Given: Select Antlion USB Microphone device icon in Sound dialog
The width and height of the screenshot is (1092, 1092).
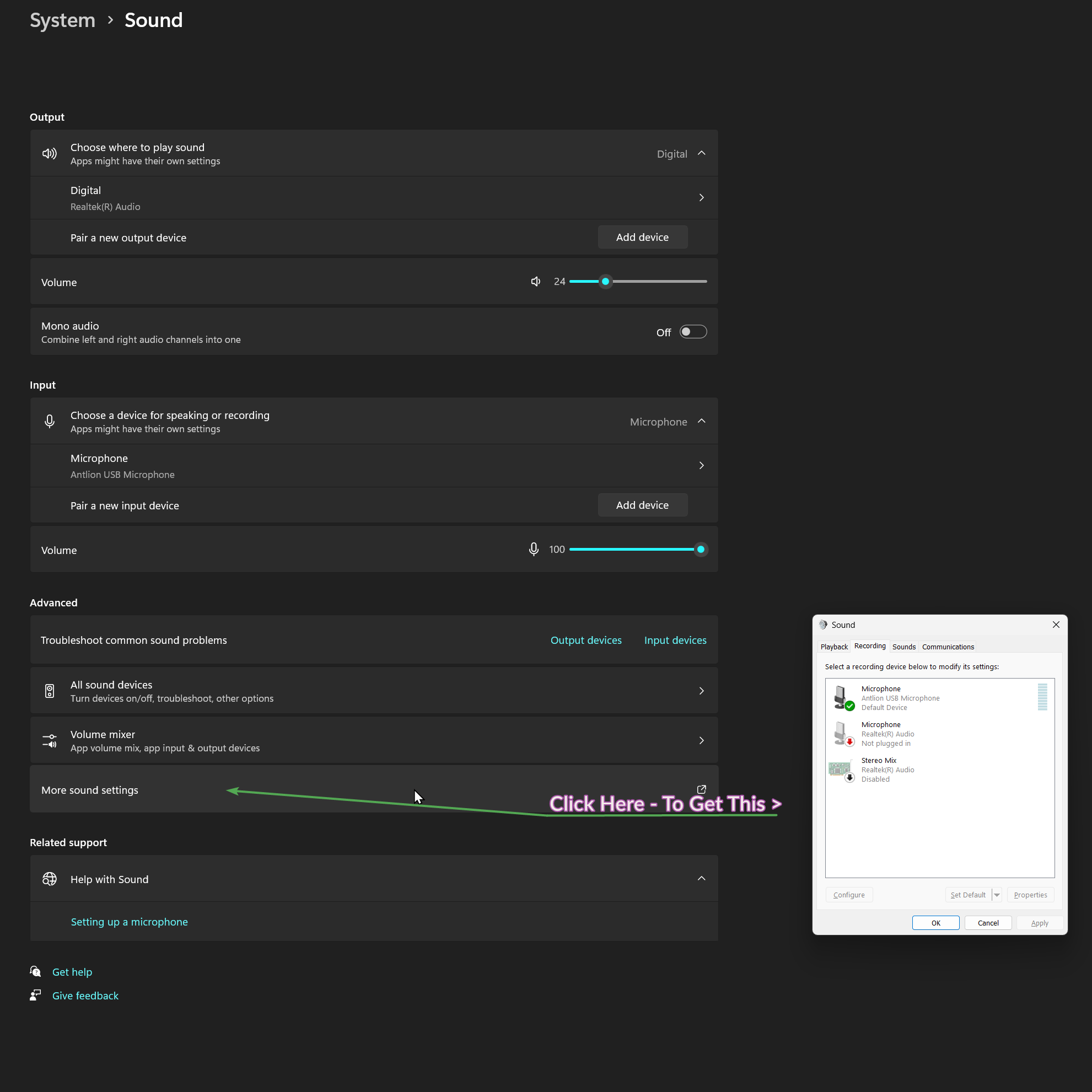Looking at the screenshot, I should click(844, 697).
